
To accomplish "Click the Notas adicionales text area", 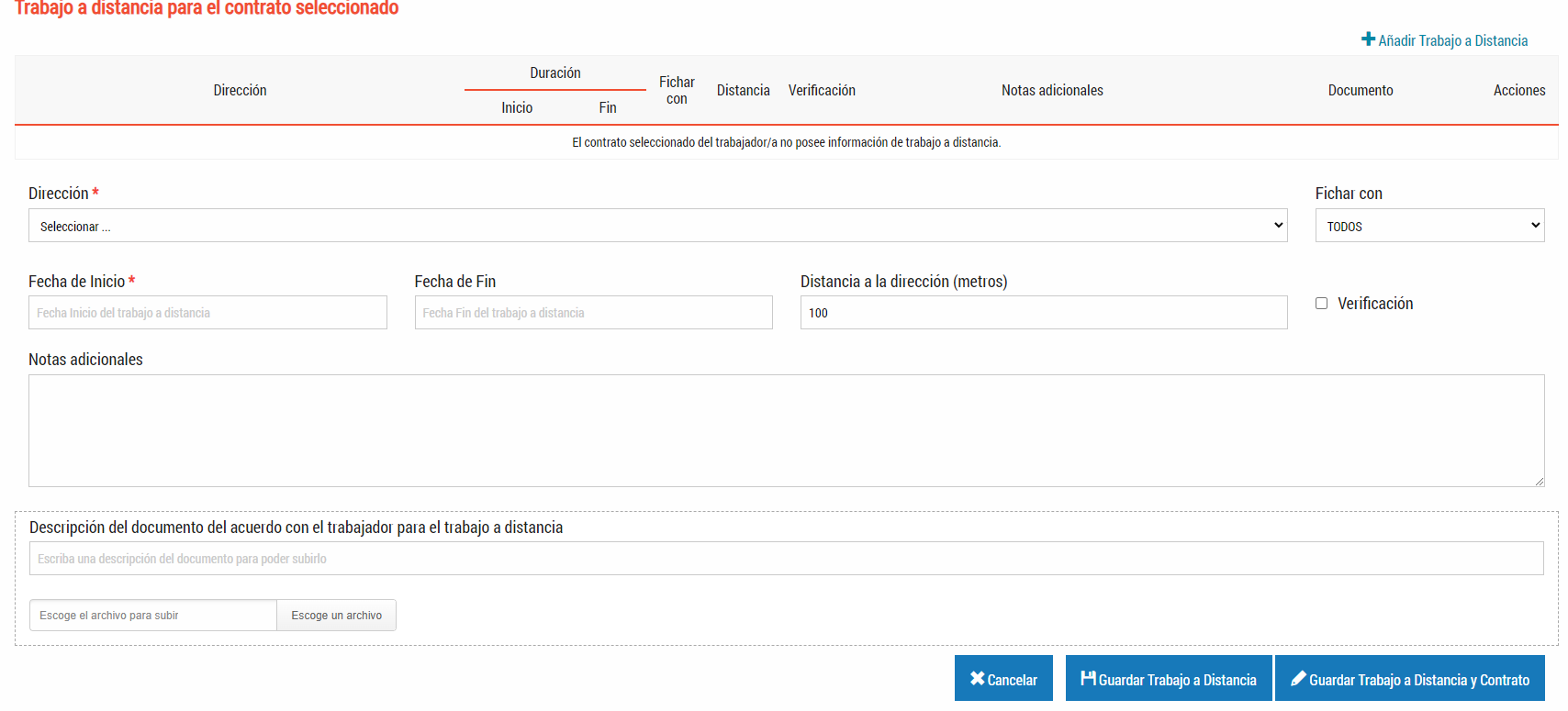I will tap(786, 430).
